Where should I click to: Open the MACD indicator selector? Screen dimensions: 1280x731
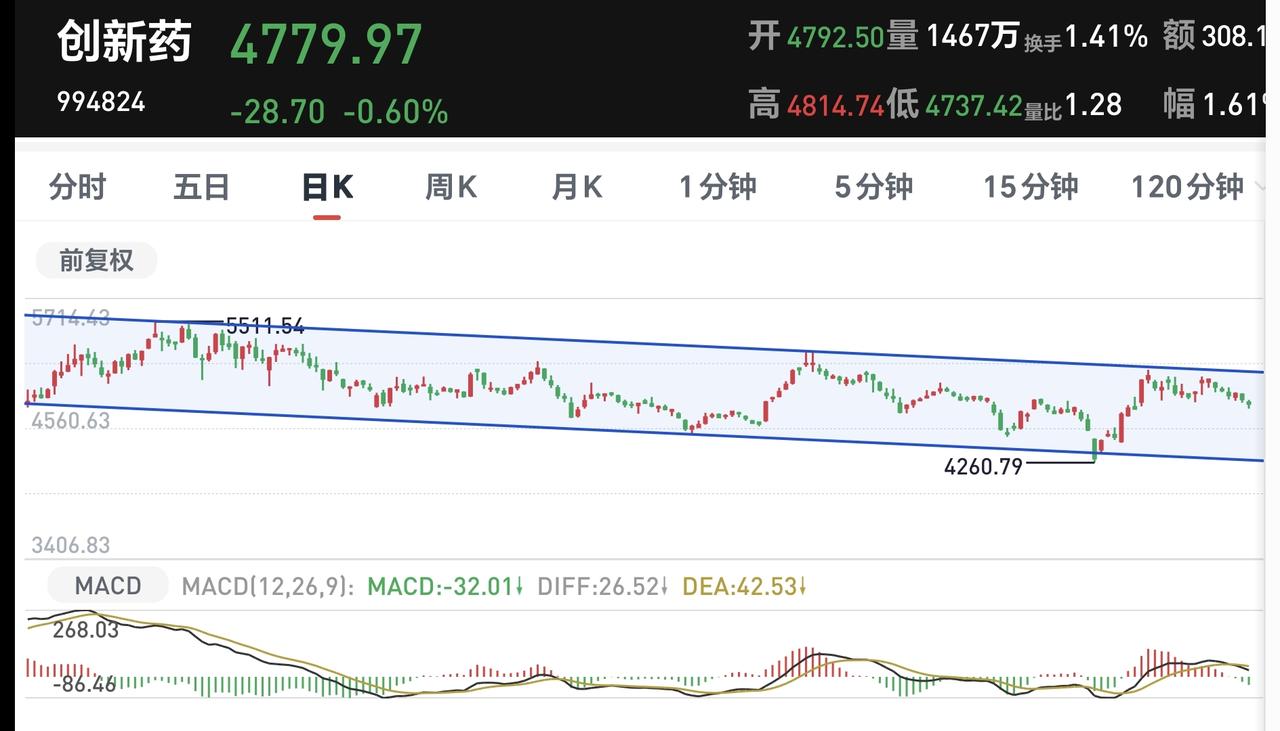point(108,585)
